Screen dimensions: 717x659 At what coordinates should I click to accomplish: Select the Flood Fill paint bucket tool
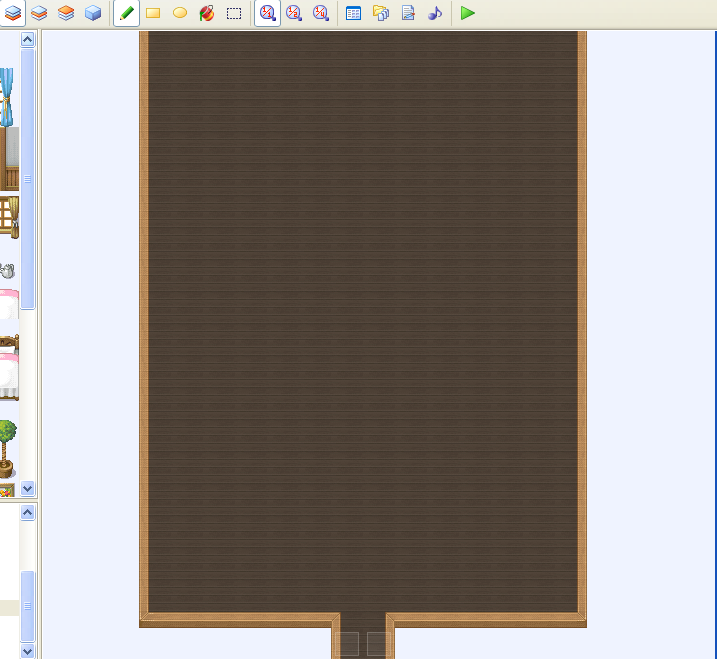coord(207,13)
